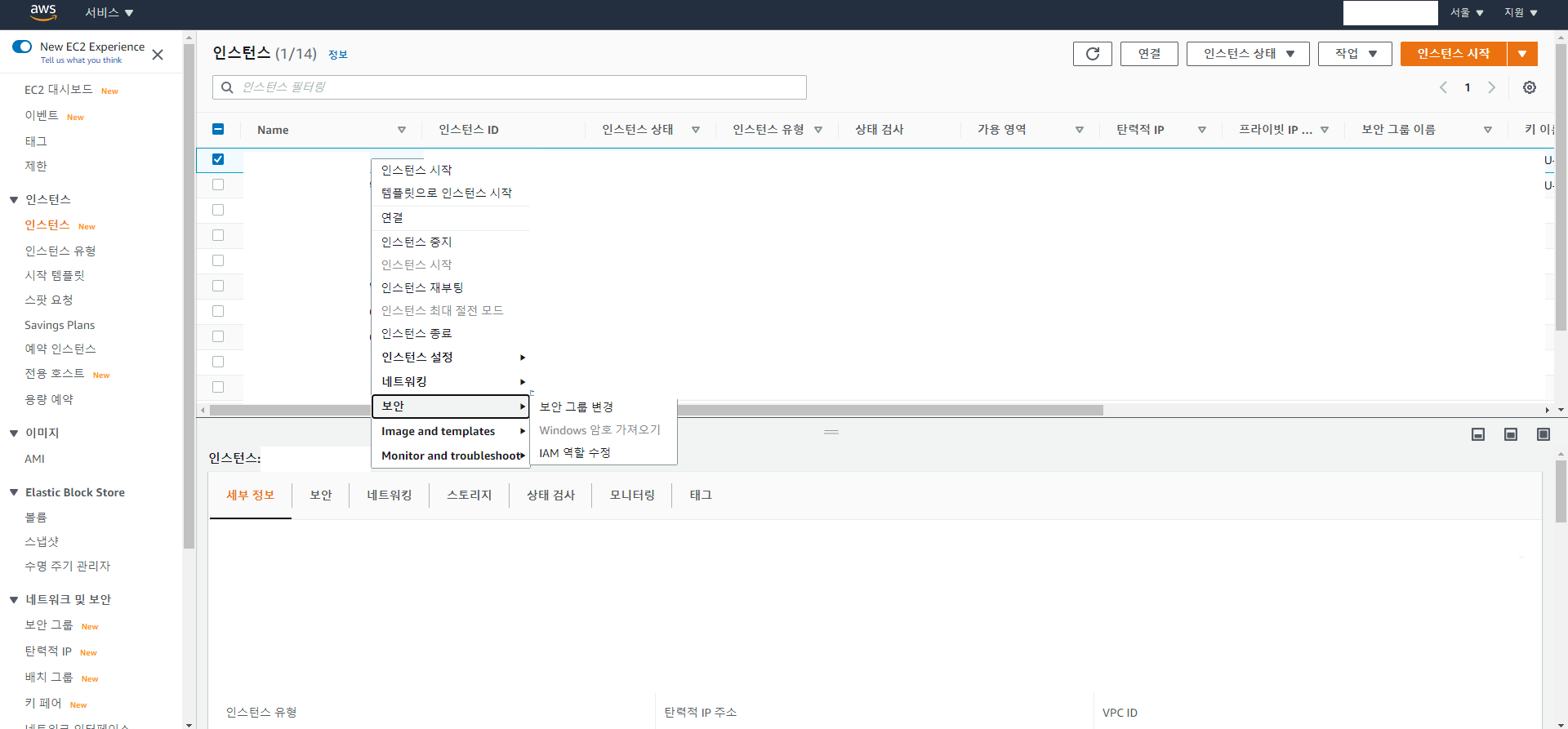Collapse the 이미지 sidebar section
This screenshot has height=729, width=1568.
click(14, 433)
